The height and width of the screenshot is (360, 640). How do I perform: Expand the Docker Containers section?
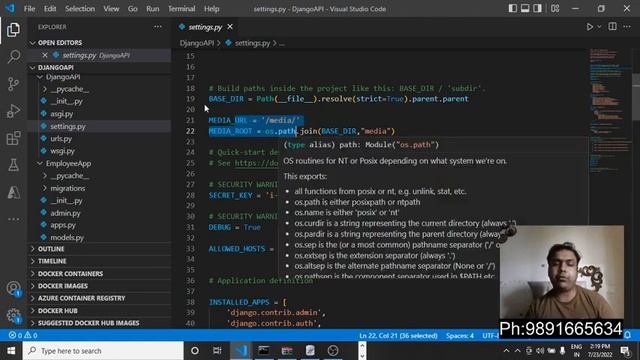(x=100, y=273)
